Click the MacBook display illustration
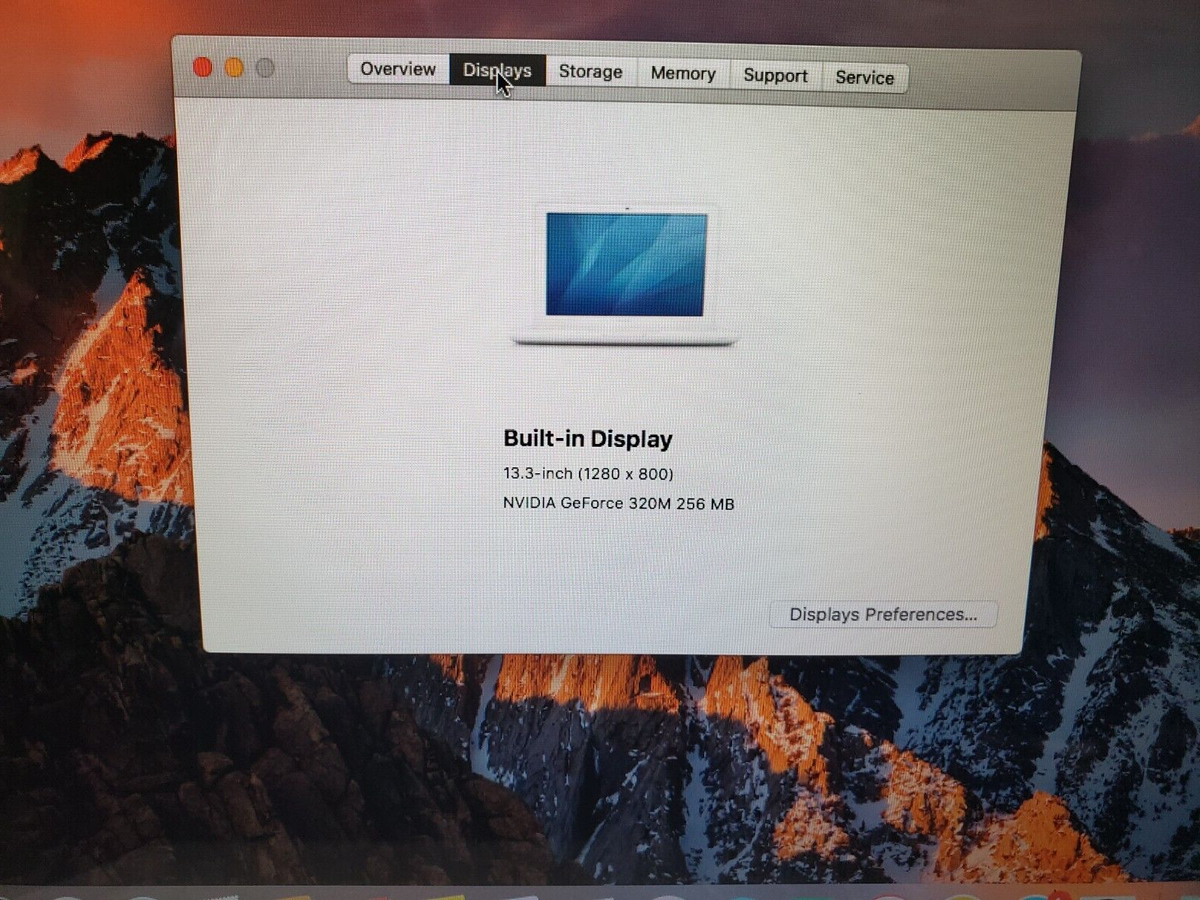 (626, 274)
